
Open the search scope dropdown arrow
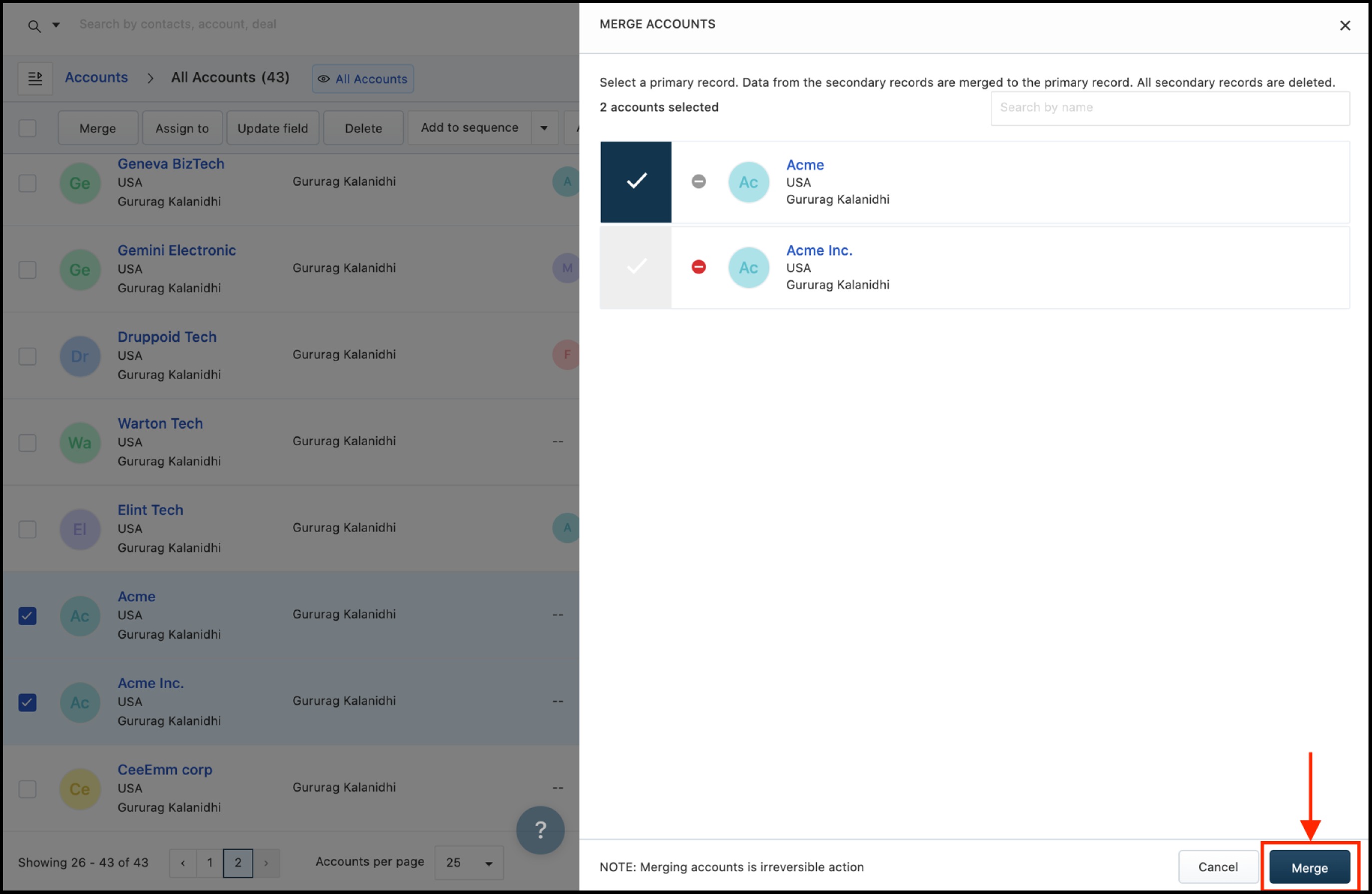pos(56,25)
